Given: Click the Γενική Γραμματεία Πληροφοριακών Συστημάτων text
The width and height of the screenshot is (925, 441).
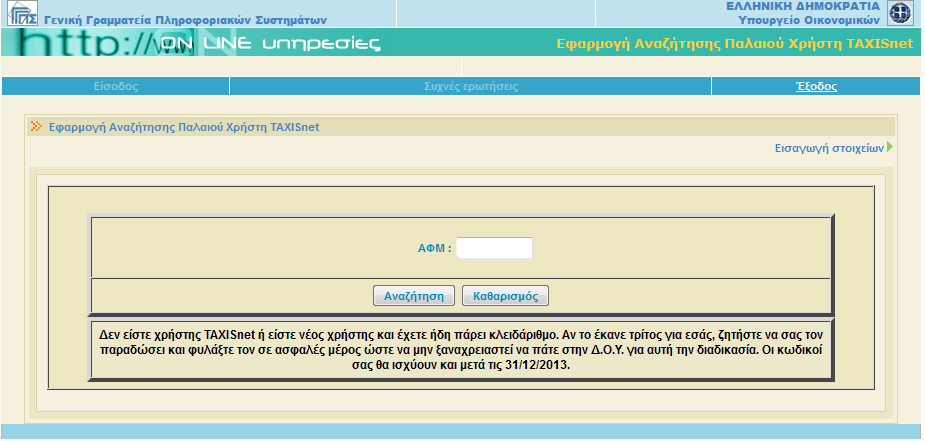Looking at the screenshot, I should pyautogui.click(x=185, y=20).
